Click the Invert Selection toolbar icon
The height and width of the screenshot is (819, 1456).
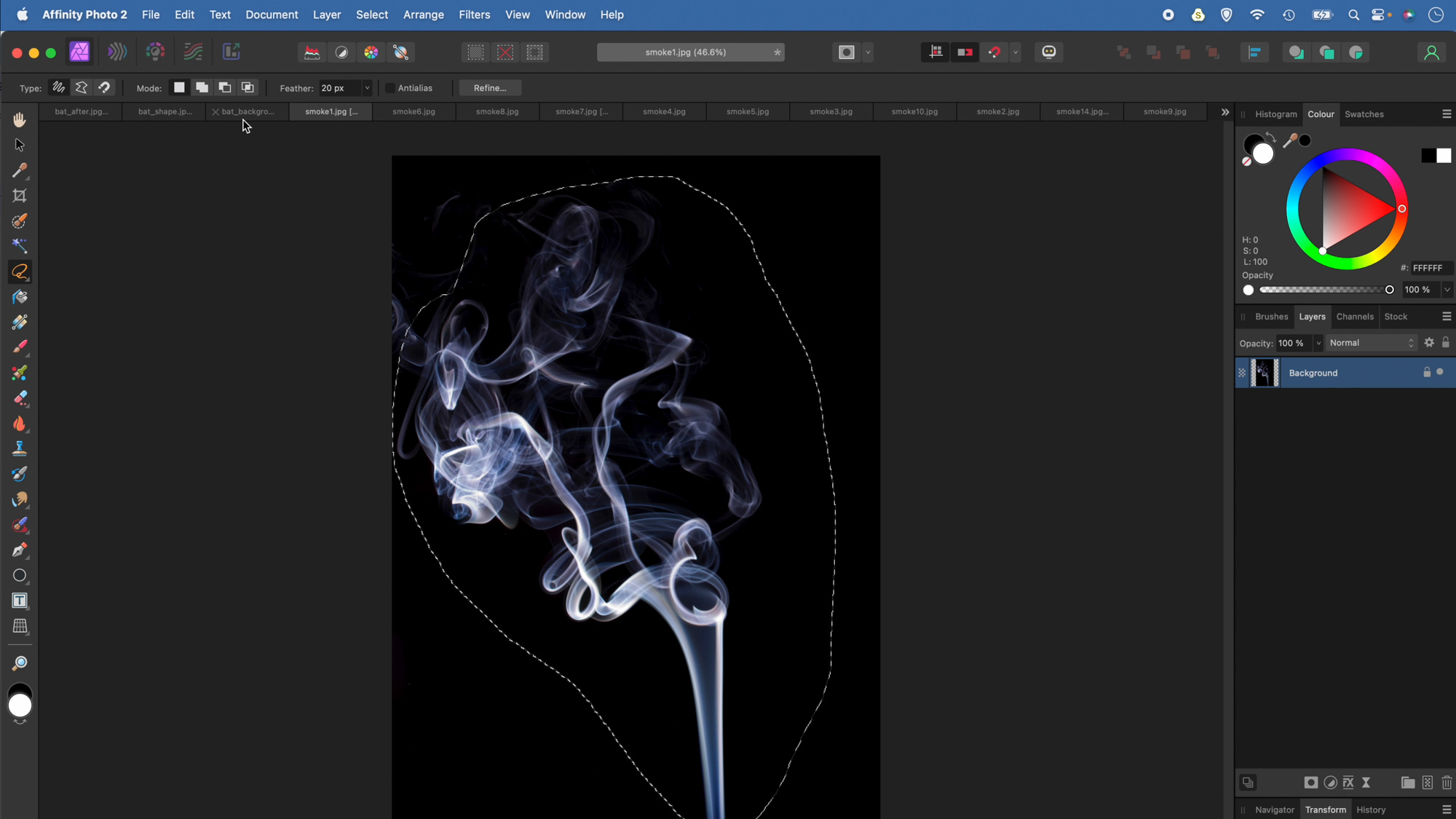(535, 52)
